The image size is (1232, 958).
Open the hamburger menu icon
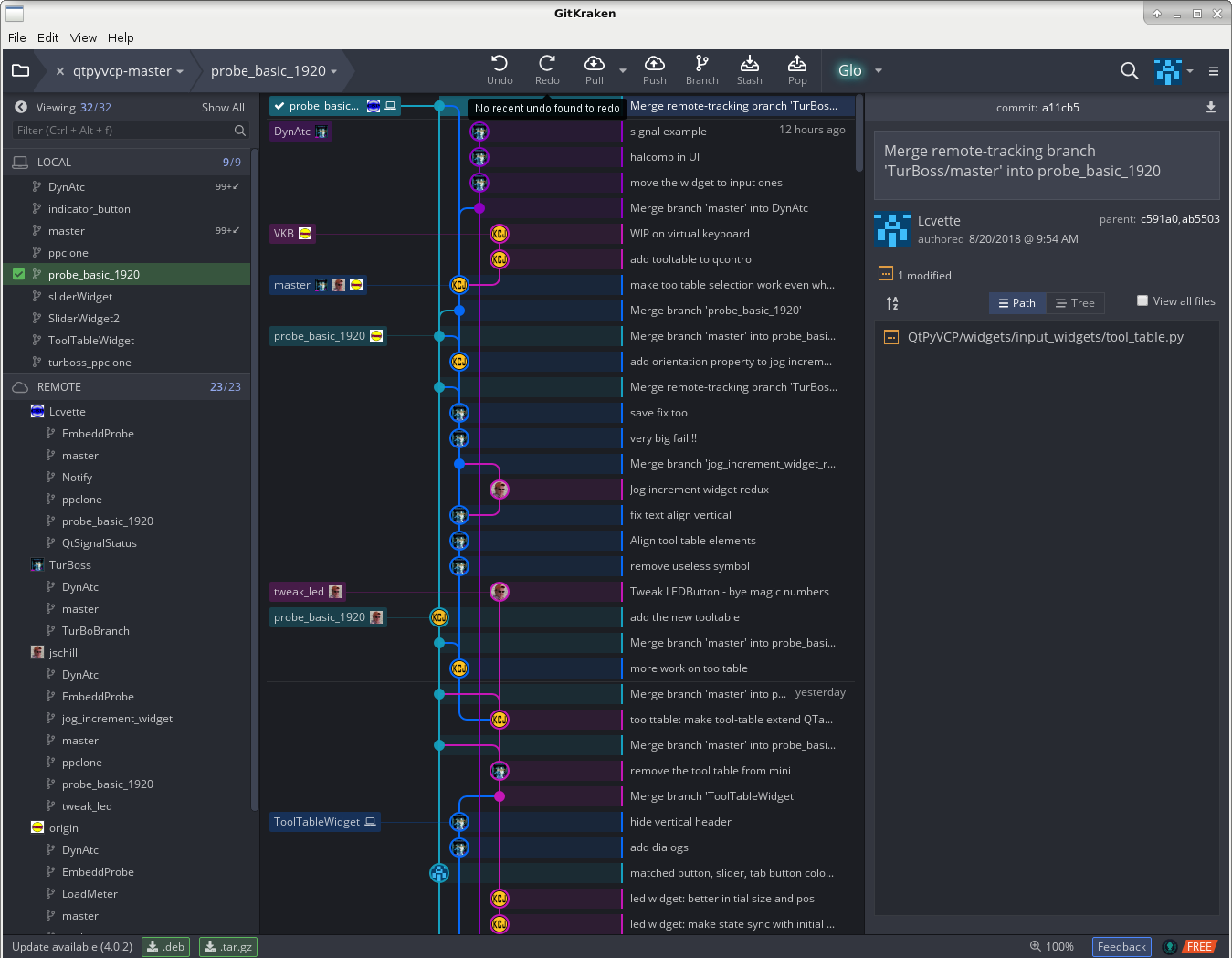point(1214,71)
